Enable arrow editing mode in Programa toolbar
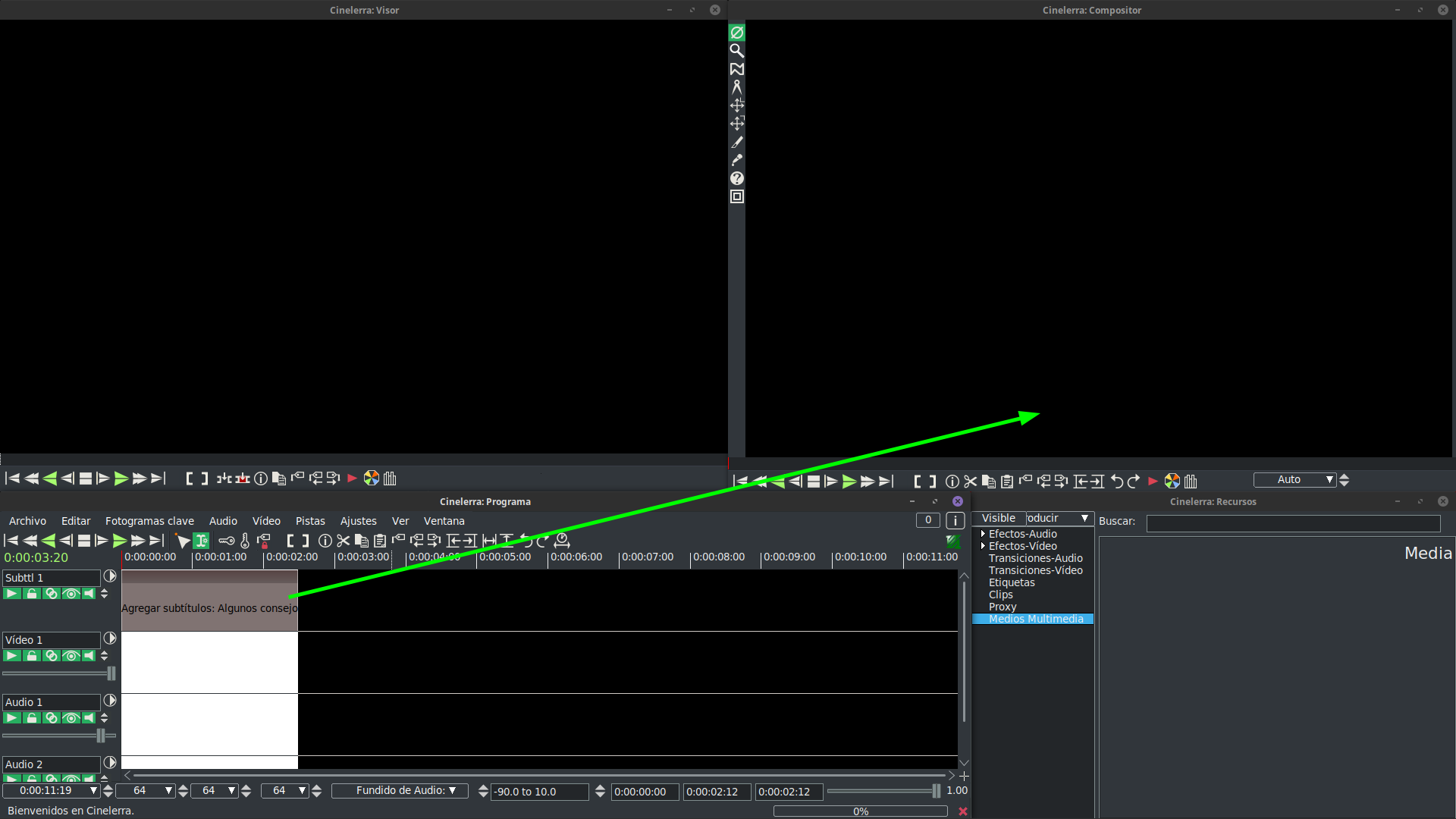 point(183,541)
